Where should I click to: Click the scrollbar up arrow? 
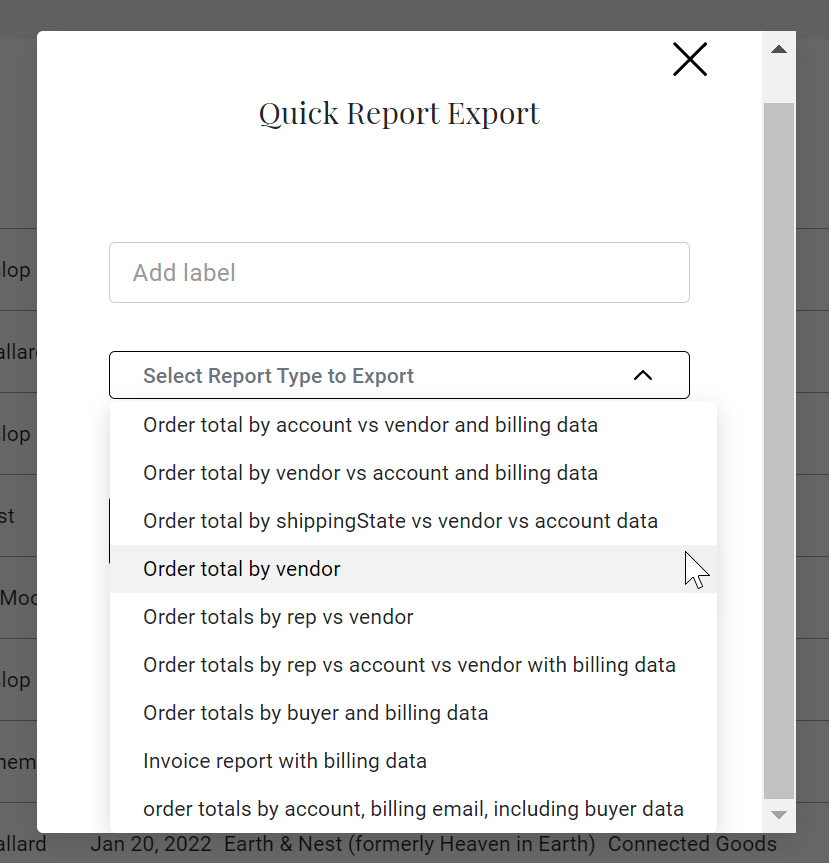coord(778,49)
